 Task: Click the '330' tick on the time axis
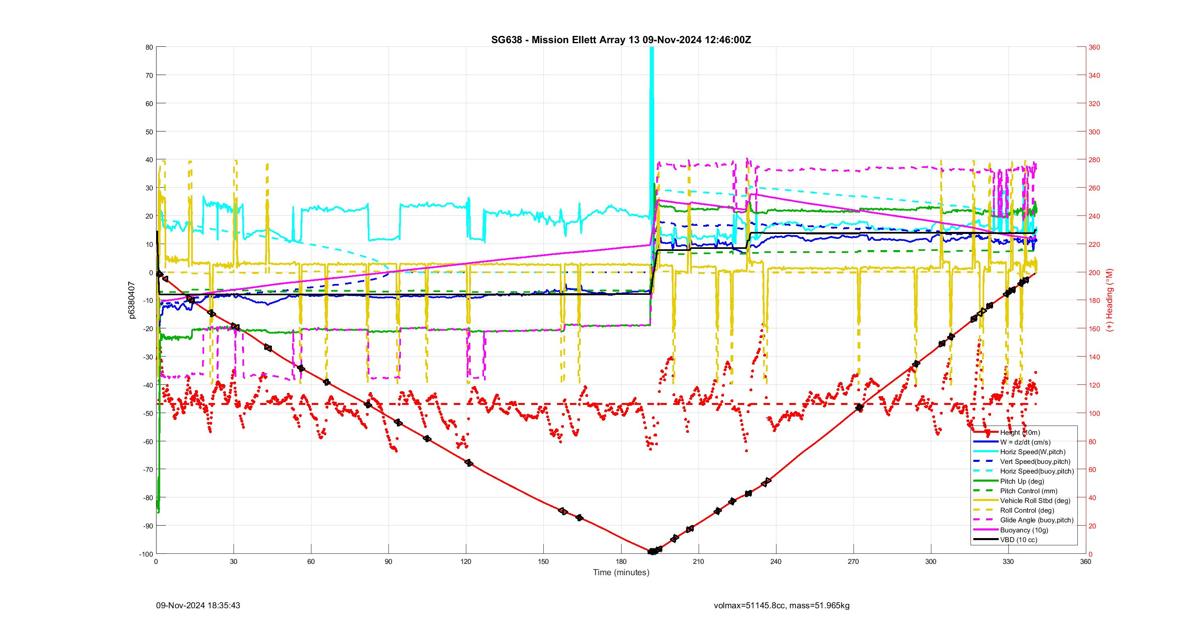point(1008,562)
